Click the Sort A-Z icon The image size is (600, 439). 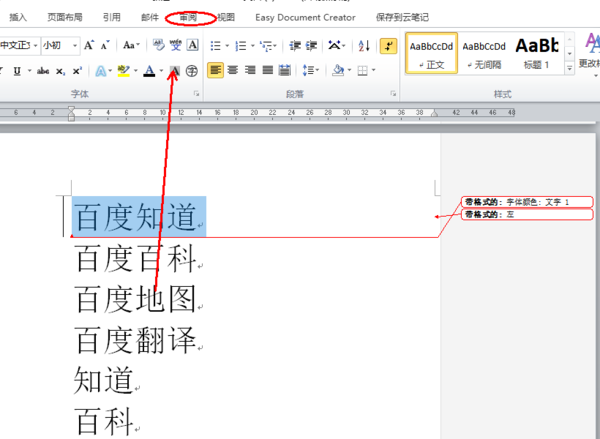click(364, 46)
